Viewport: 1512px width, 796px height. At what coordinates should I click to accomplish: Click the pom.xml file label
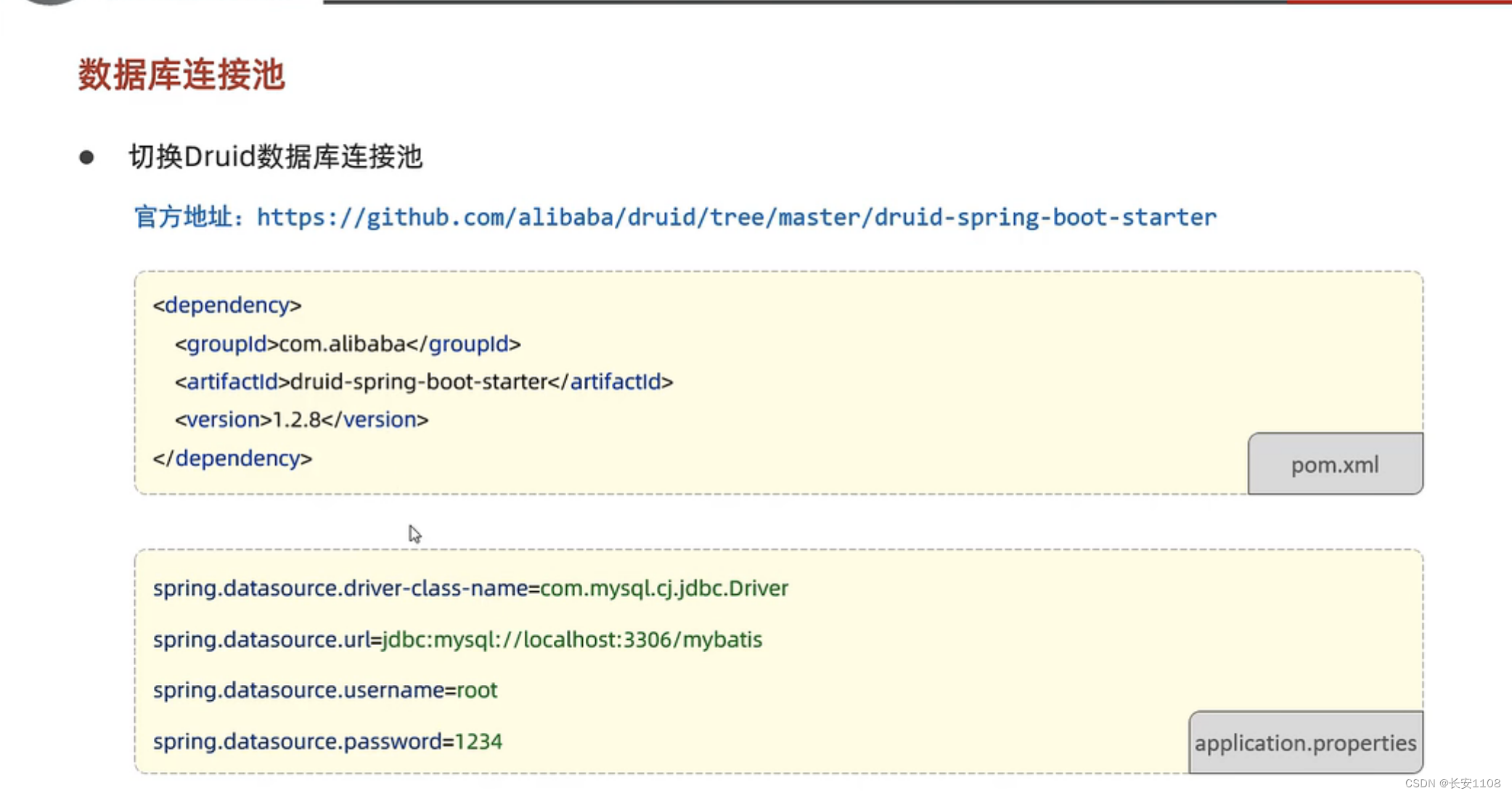pyautogui.click(x=1335, y=464)
